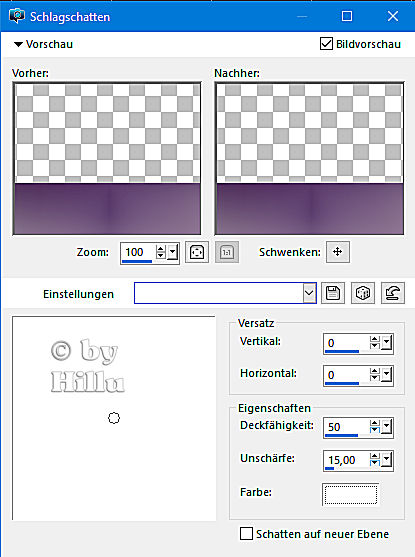Open the Zoom slider dropdown arrow
The height and width of the screenshot is (557, 415).
[173, 253]
